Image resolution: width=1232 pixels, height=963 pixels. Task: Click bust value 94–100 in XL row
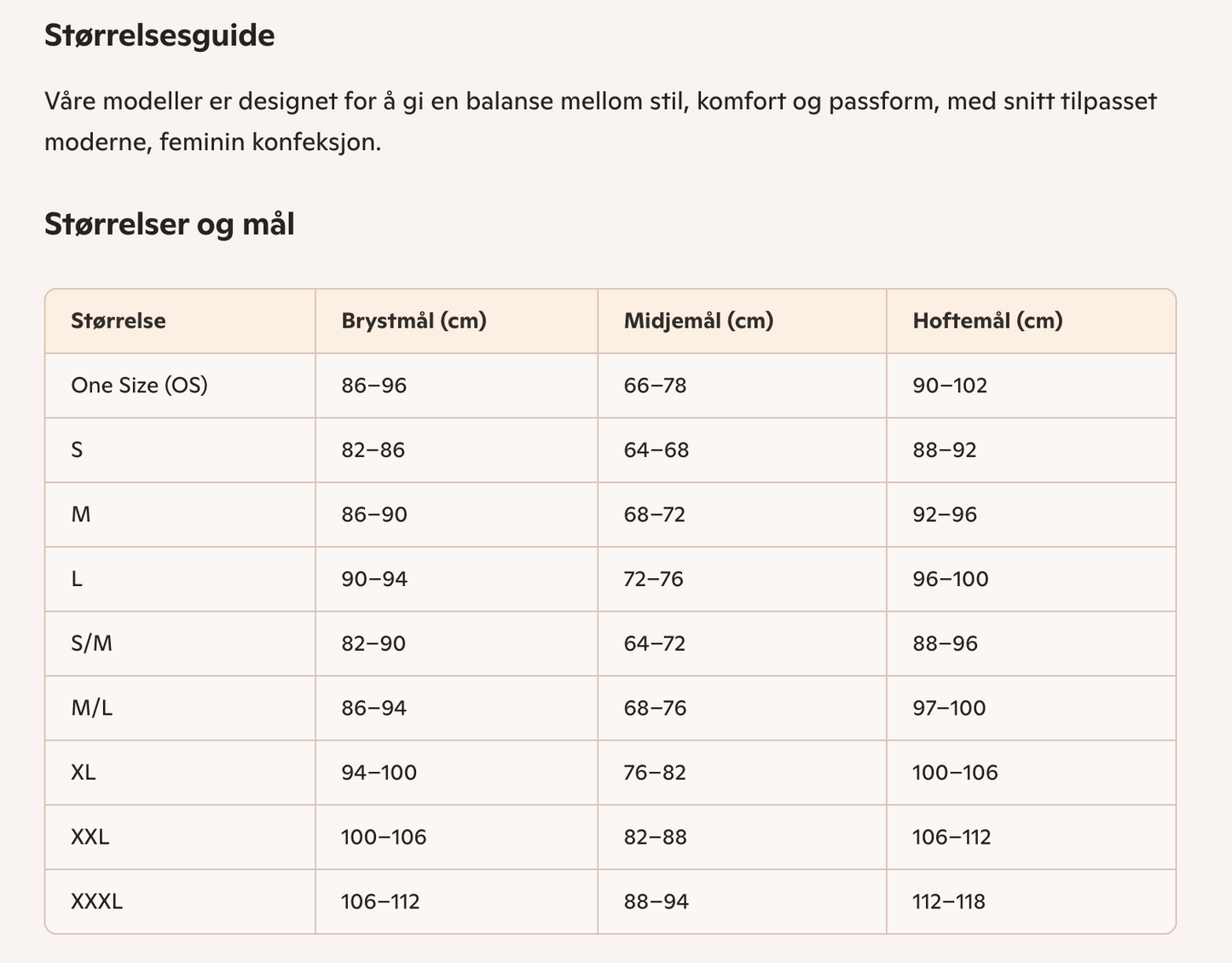(379, 773)
